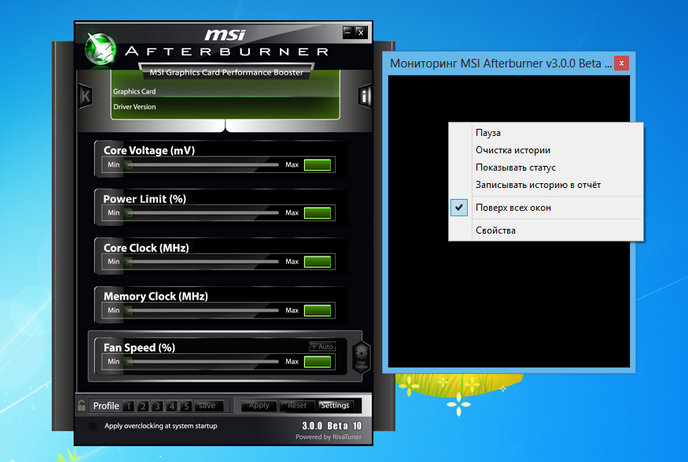Select profile slot 2
Viewport: 688px width, 462px height.
pos(143,406)
